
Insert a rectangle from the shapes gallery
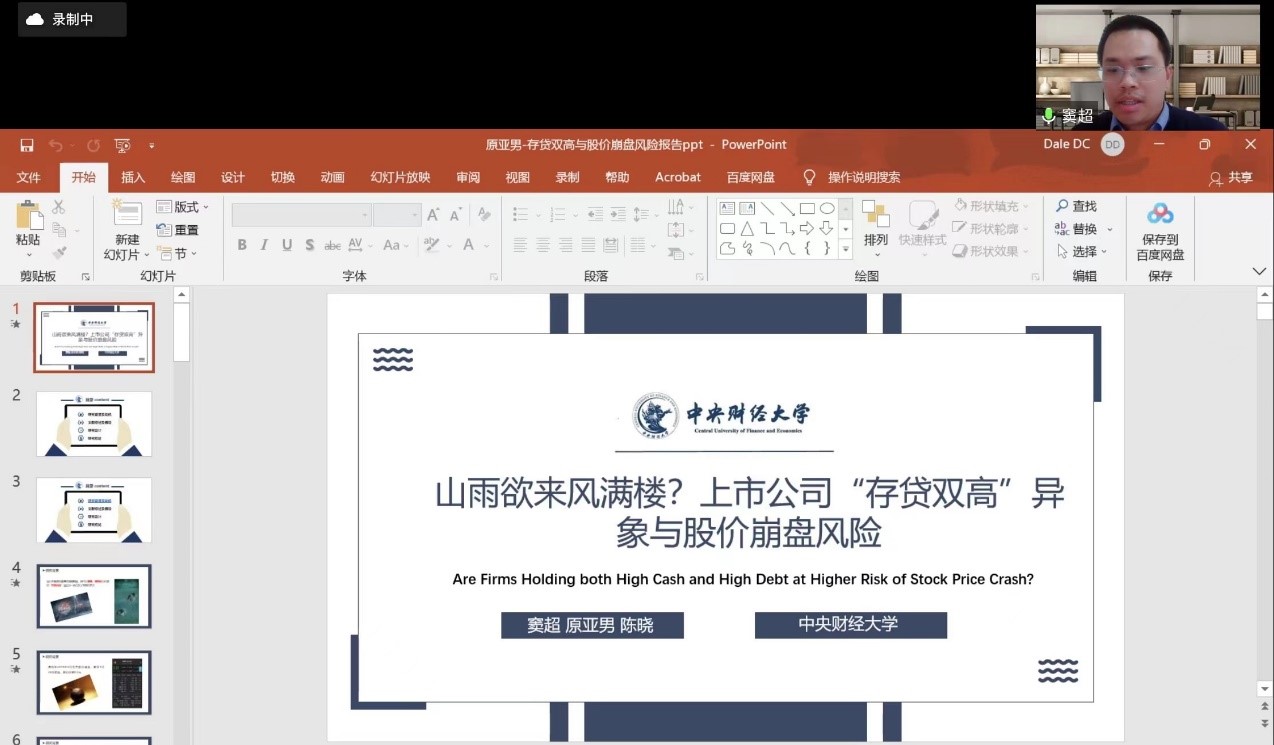point(809,207)
